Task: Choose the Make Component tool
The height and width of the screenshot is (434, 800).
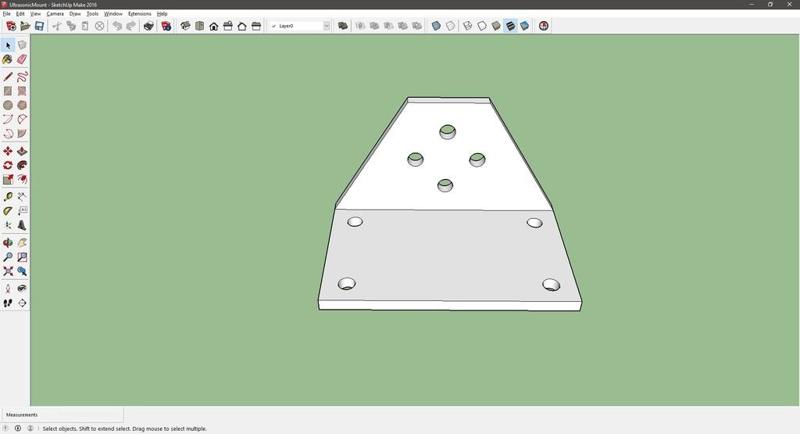Action: click(22, 45)
